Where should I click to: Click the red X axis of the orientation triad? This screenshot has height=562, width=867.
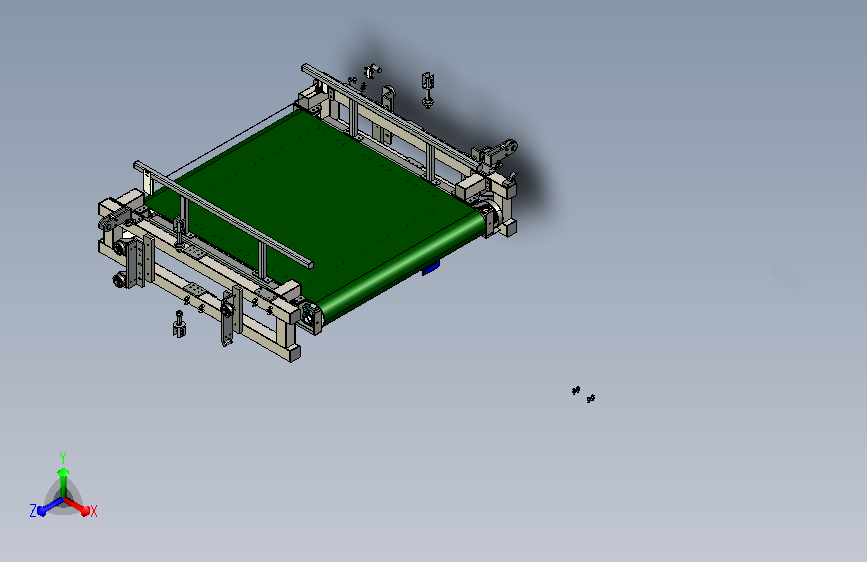pyautogui.click(x=77, y=507)
